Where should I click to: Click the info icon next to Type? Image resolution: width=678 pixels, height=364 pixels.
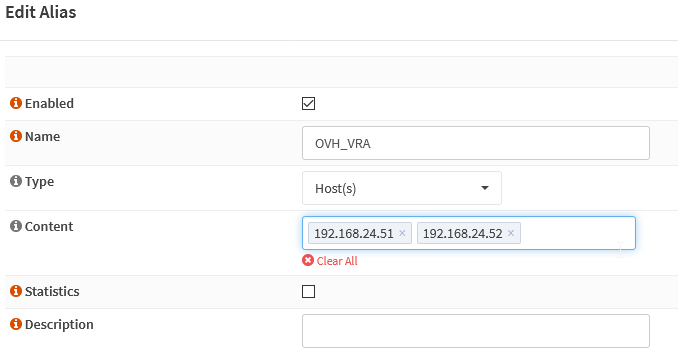pos(16,181)
